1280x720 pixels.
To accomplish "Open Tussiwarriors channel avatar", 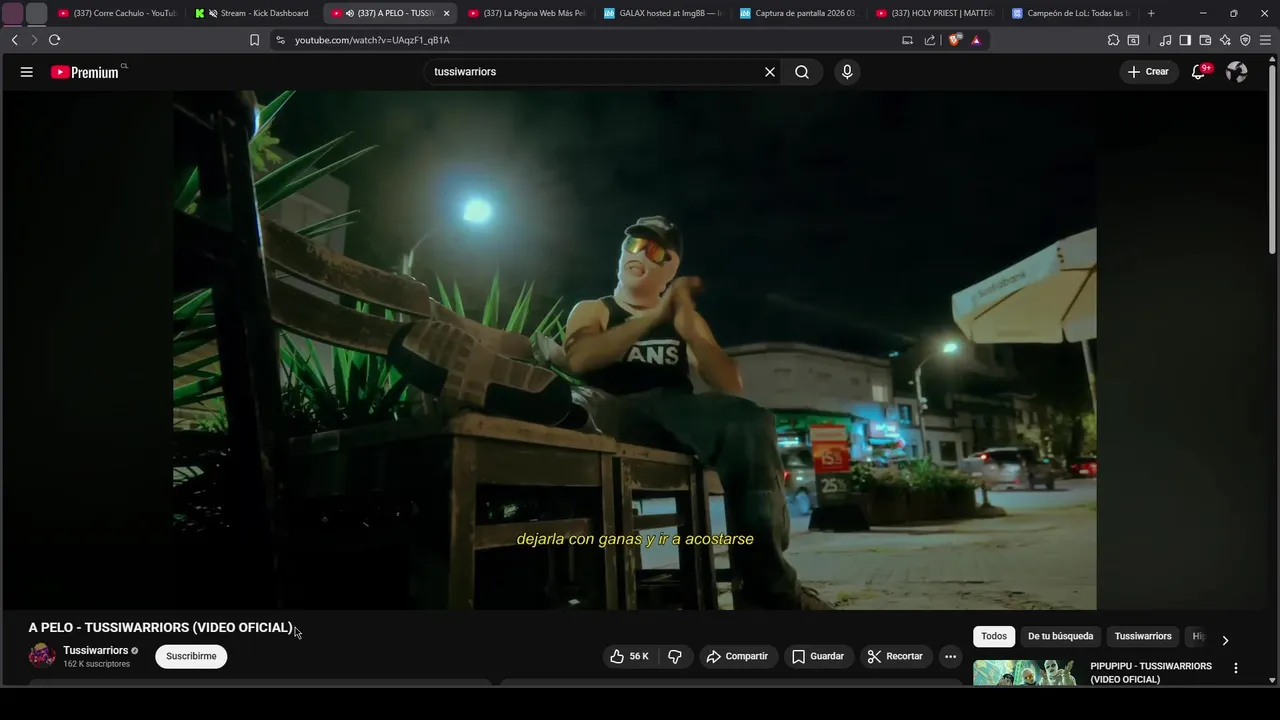I will [42, 656].
